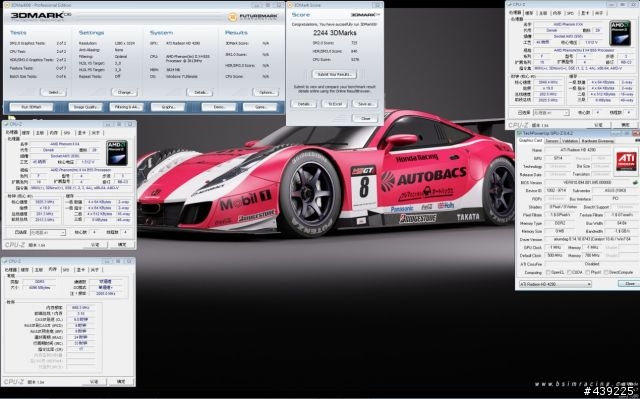Open the ATI Radeon HD 4200 dropdown in GPU-Z
The width and height of the screenshot is (640, 399).
(x=555, y=284)
